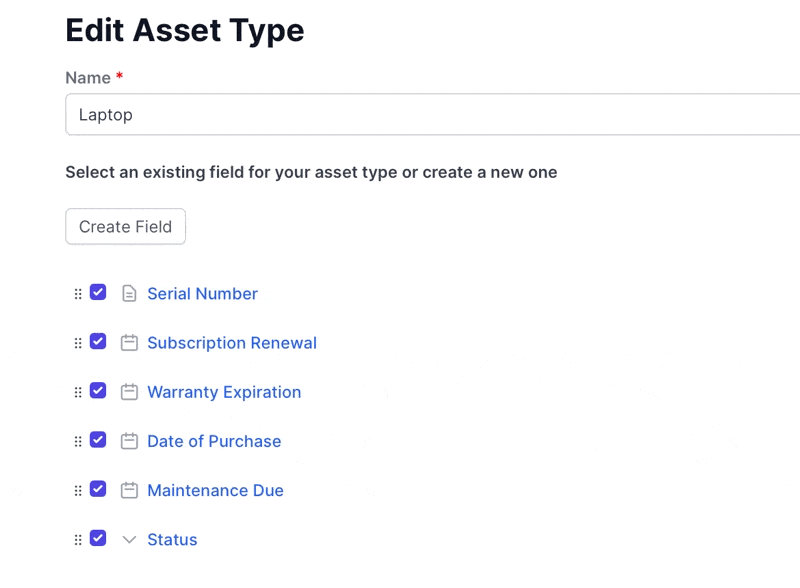Click the Create Field button

pyautogui.click(x=126, y=226)
